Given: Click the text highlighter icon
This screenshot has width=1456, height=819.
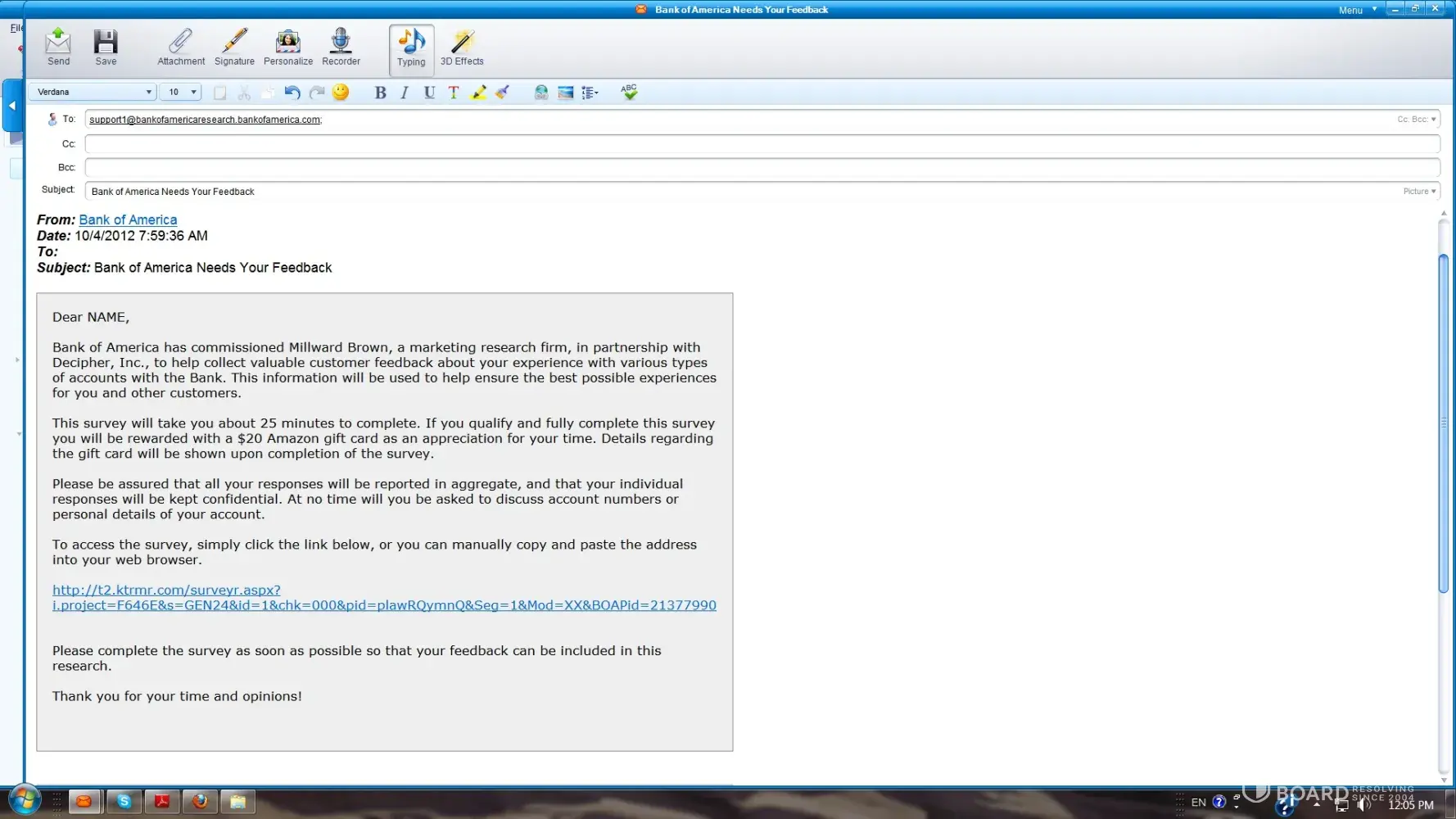Looking at the screenshot, I should click(478, 93).
